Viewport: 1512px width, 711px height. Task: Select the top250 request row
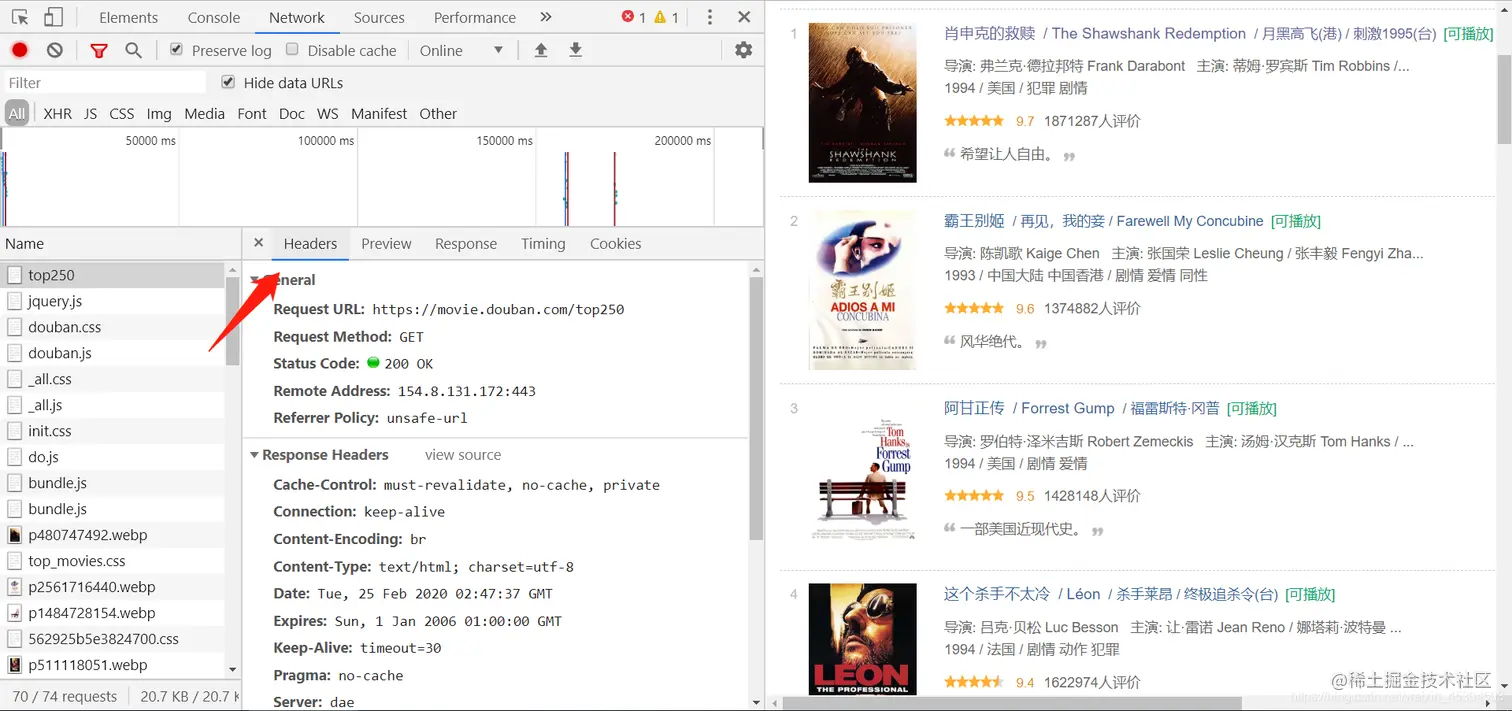click(113, 275)
